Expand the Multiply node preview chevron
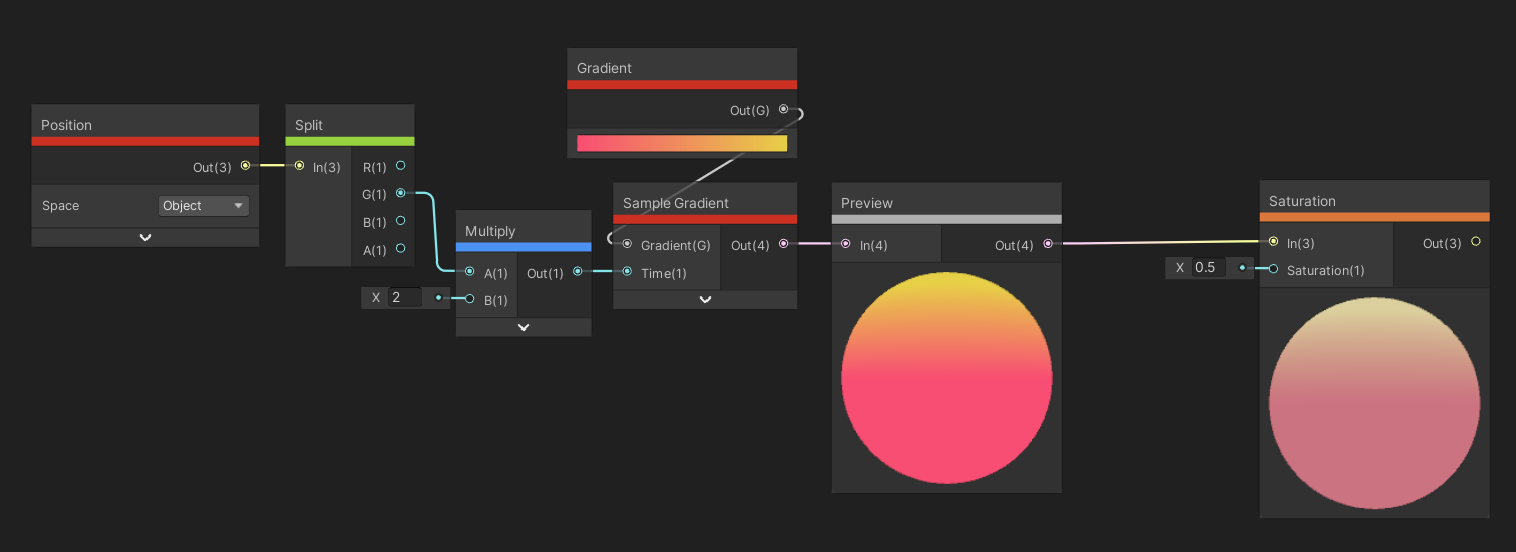1516x552 pixels. tap(523, 327)
